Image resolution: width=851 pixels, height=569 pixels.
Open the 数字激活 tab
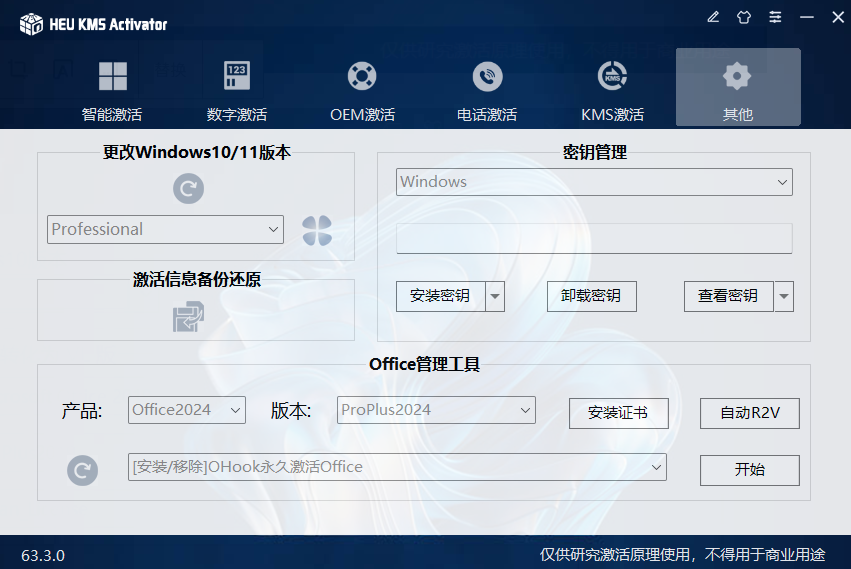[237, 90]
